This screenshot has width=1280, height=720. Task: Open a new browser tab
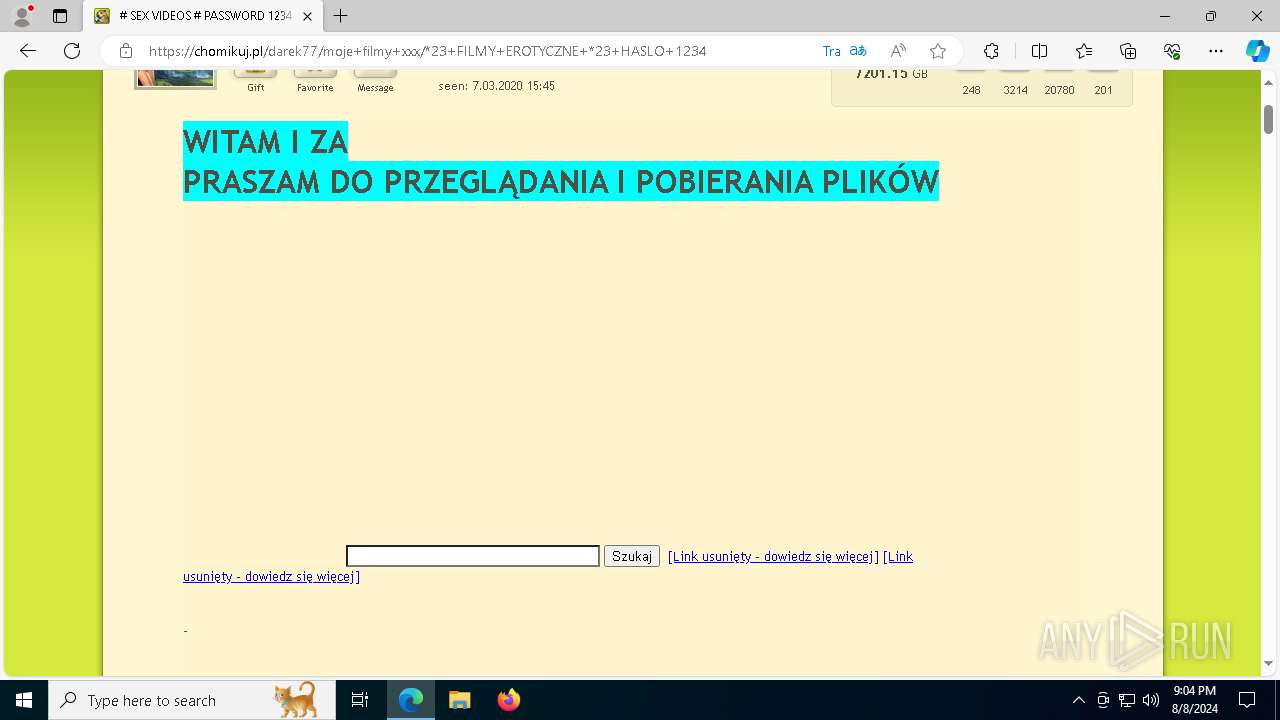coord(341,16)
